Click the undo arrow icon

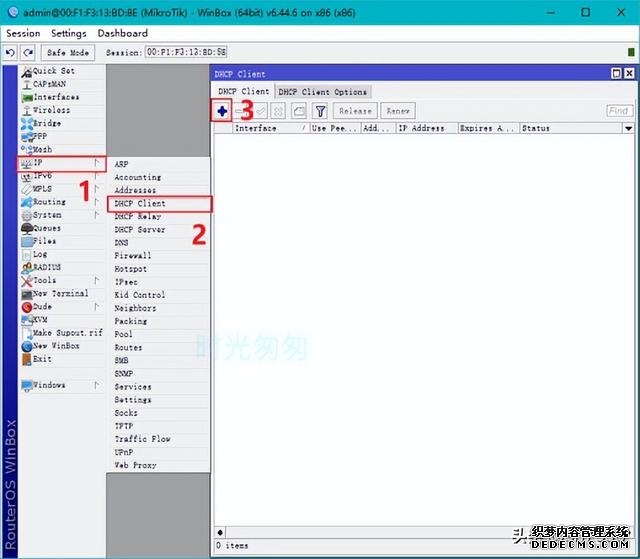pos(10,53)
